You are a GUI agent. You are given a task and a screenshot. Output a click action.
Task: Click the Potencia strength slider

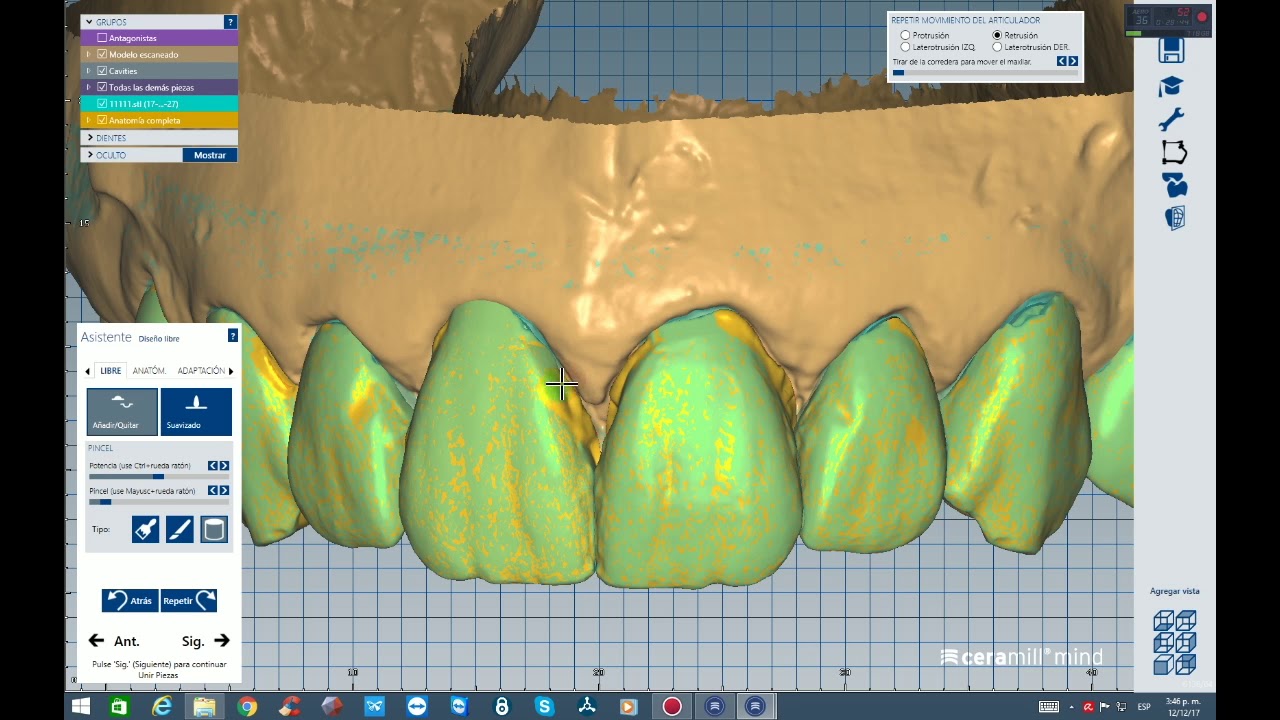click(159, 477)
